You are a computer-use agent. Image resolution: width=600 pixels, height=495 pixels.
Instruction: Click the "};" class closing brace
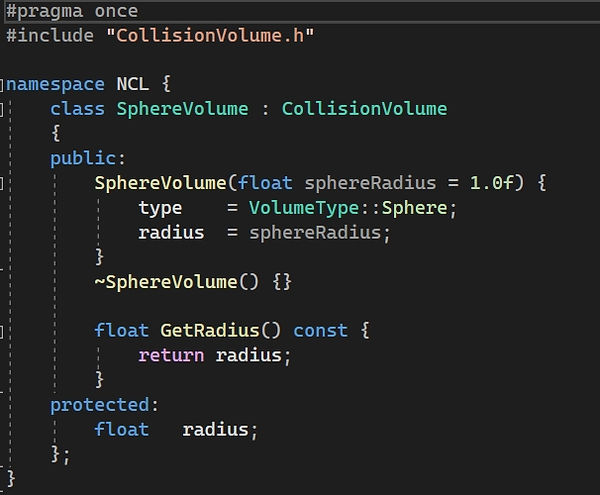[61, 455]
